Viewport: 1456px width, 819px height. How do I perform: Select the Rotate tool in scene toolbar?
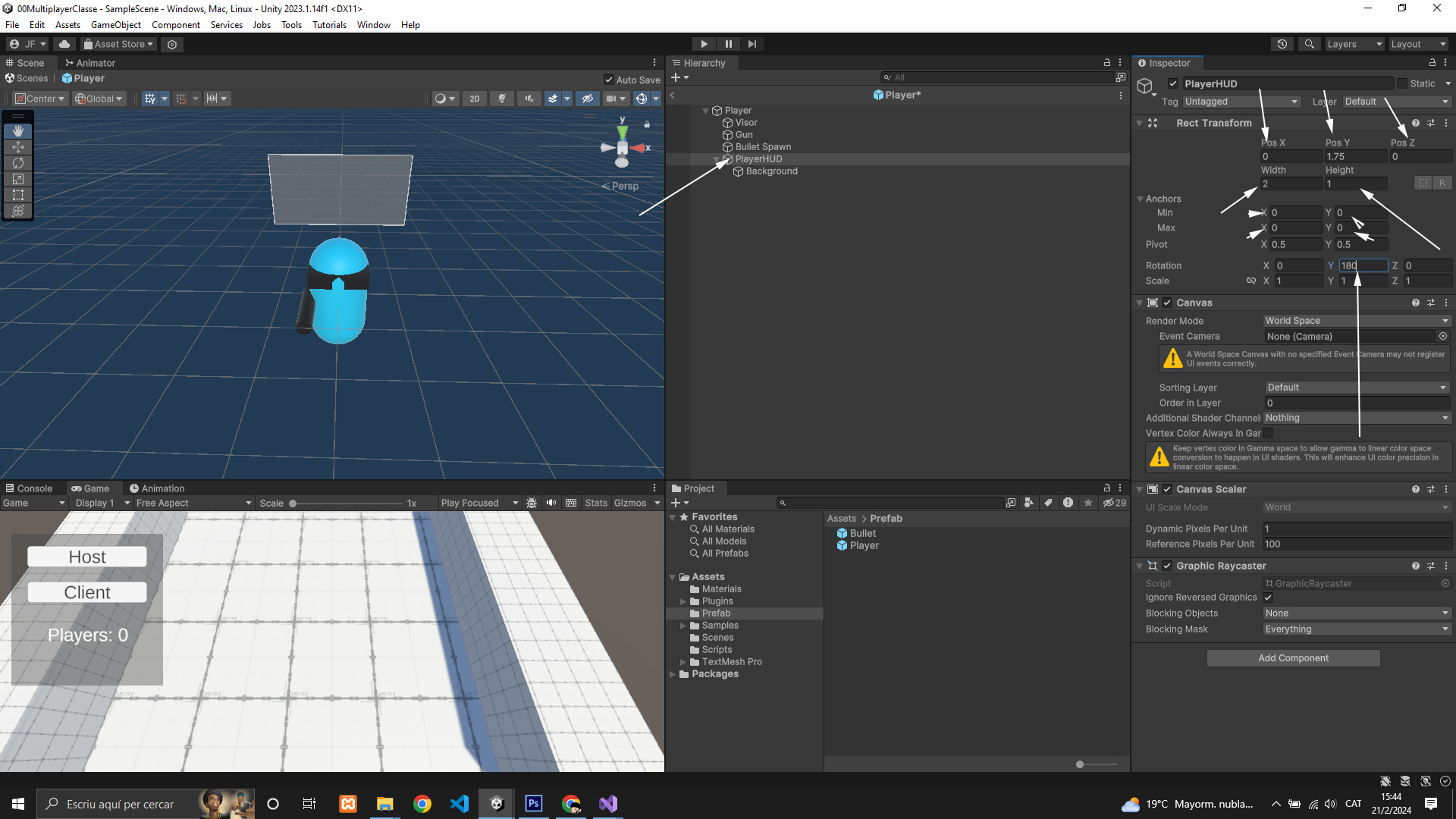(18, 163)
